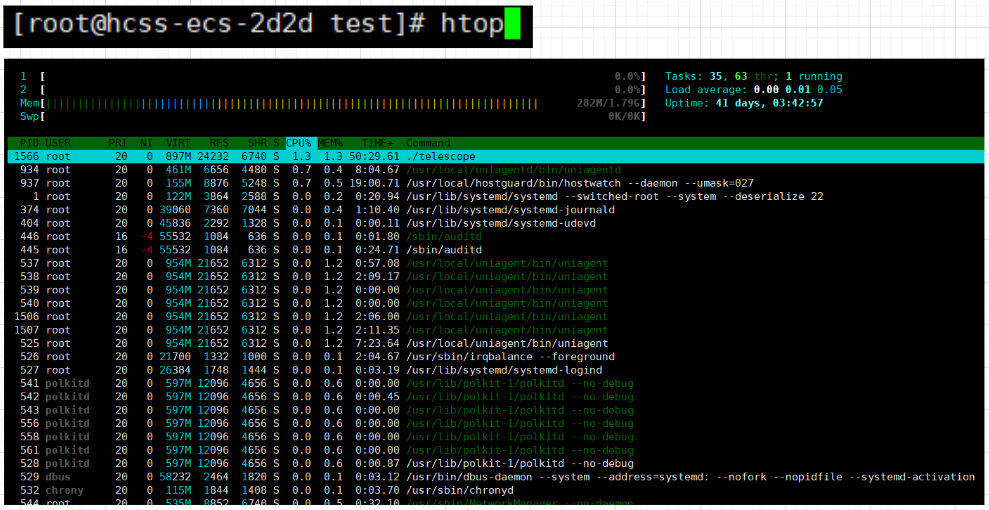Click the 897M VIRT value of telescope
Viewport: 989px width, 510px height.
coord(179,156)
